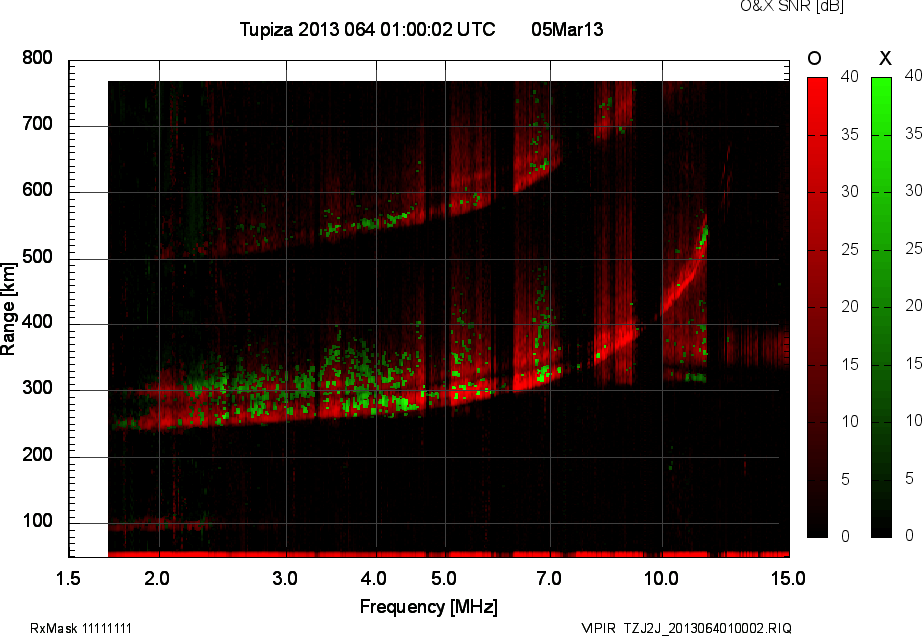Click the 'O&X SNR [dB]' colorbar caption
This screenshot has height=636, width=922.
pyautogui.click(x=791, y=6)
